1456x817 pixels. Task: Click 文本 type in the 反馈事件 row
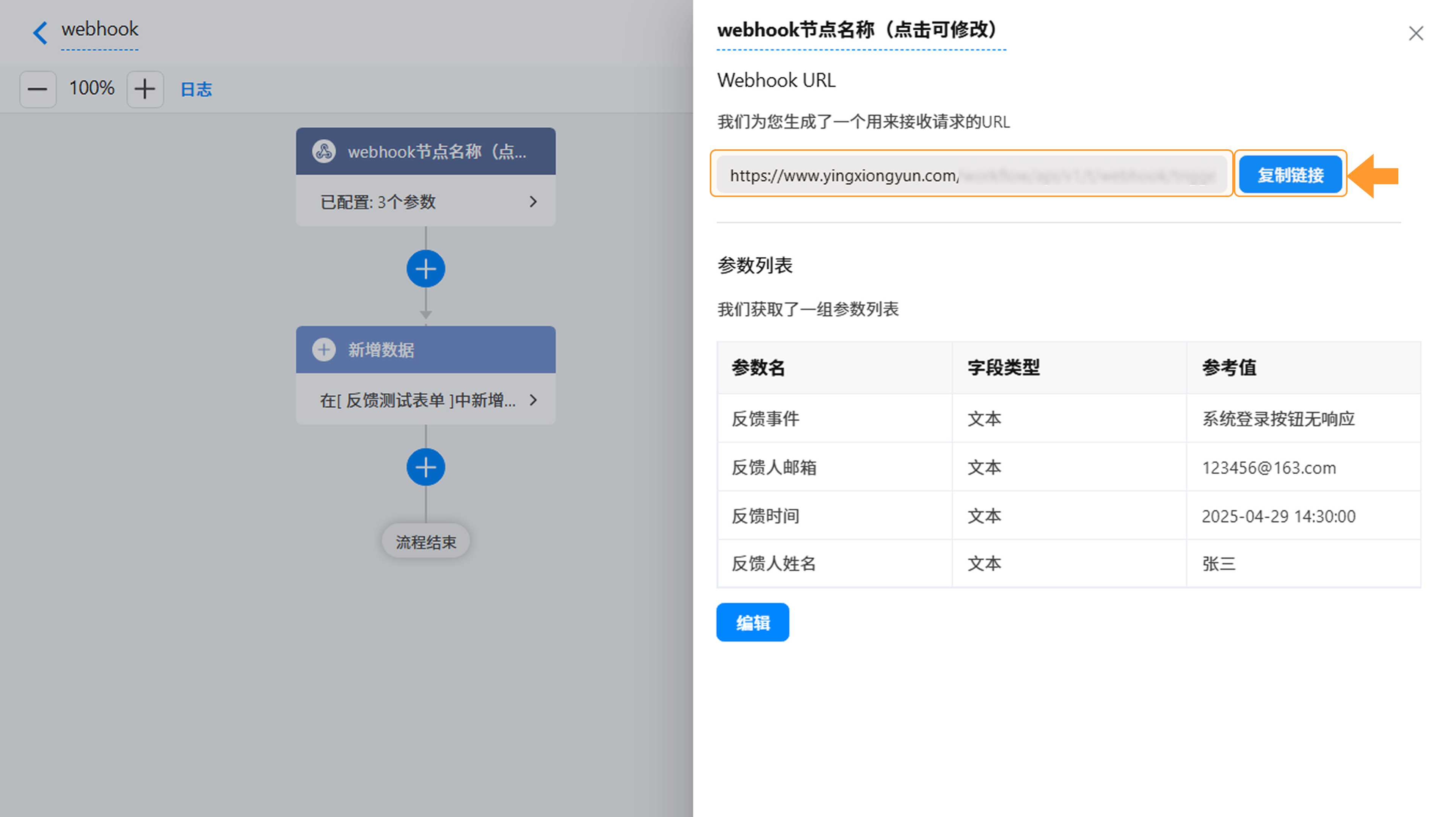pos(984,419)
